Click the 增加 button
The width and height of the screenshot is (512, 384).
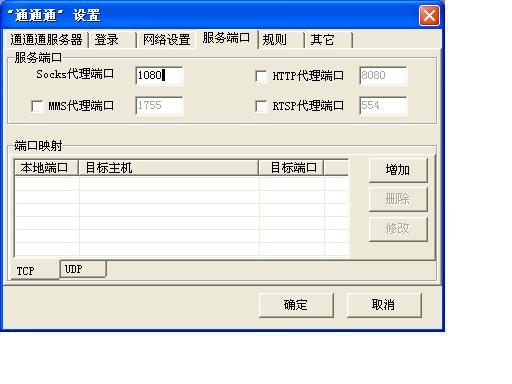tap(398, 170)
